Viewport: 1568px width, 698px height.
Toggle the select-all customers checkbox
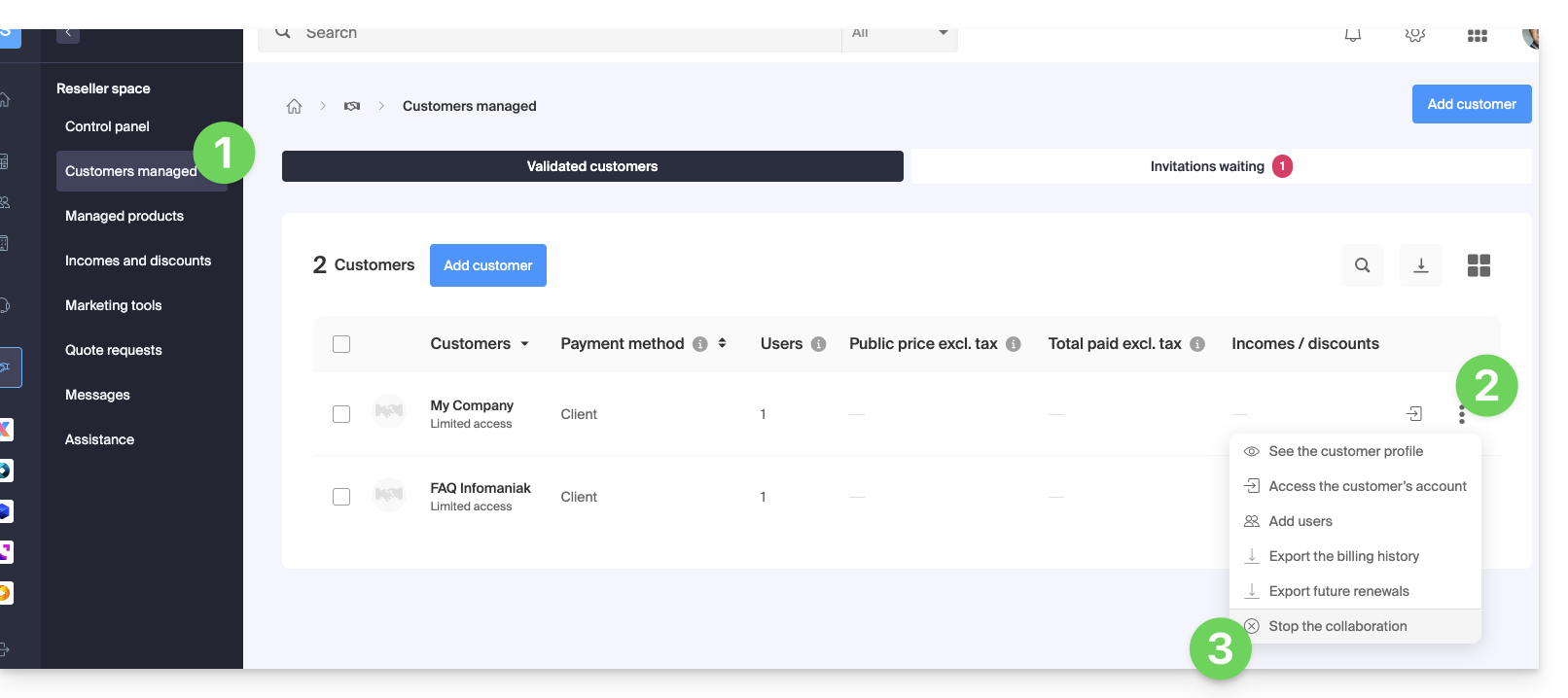tap(341, 344)
